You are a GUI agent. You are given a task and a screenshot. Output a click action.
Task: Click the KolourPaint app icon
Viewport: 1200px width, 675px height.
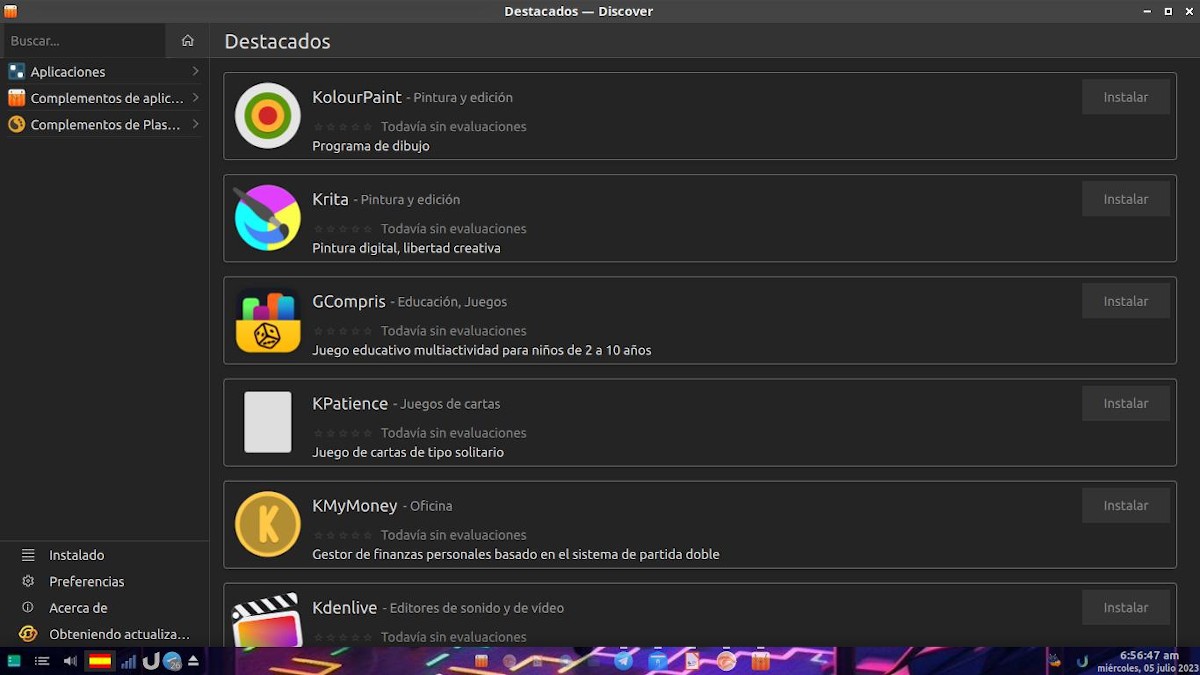(x=267, y=116)
